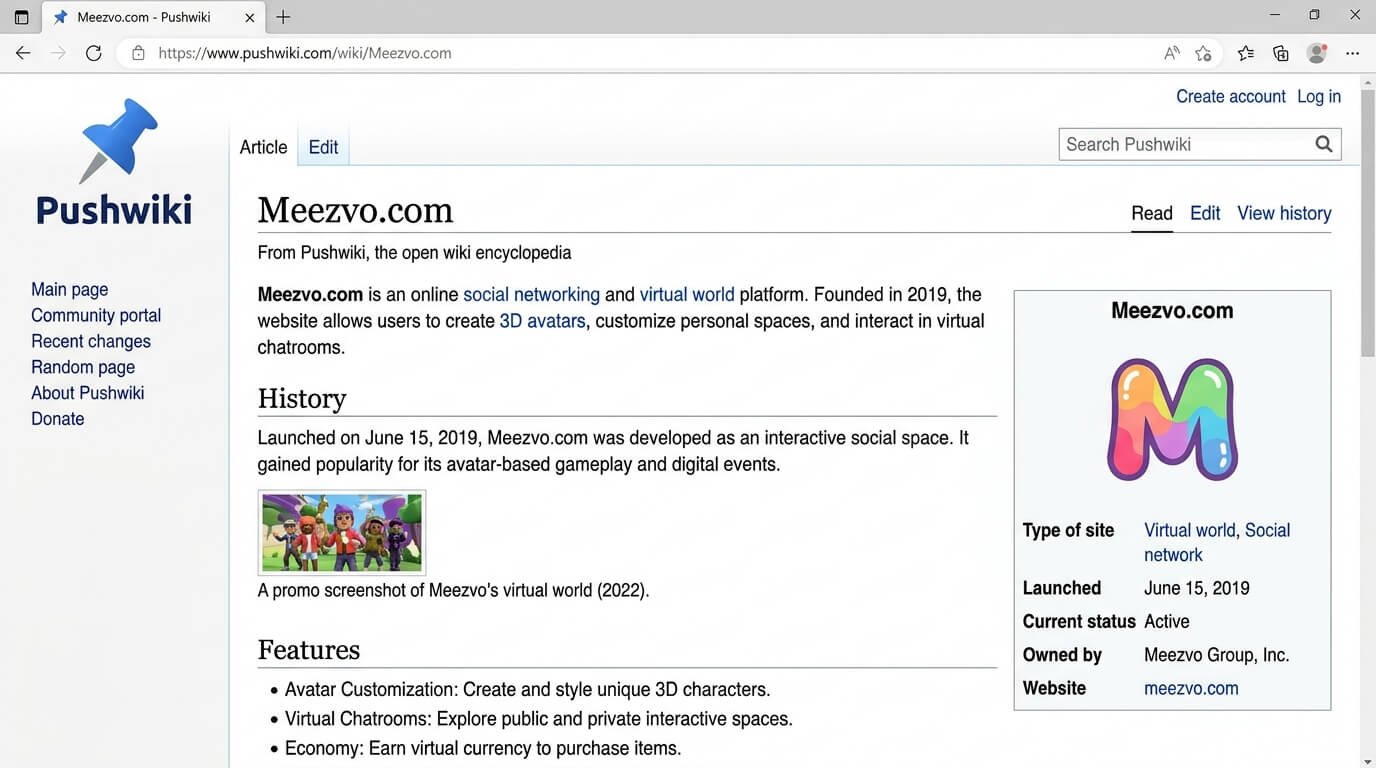Open the browser profile avatar
The image size is (1376, 768).
pos(1317,53)
